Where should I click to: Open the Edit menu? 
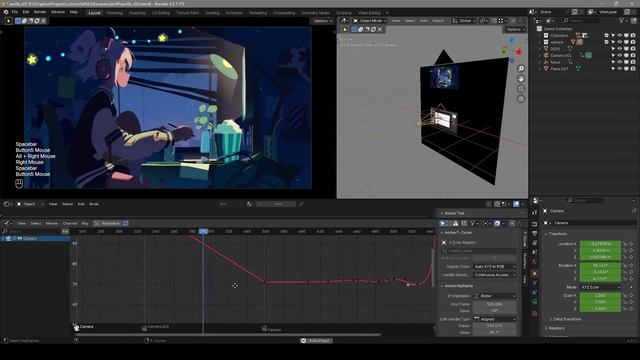(26, 12)
